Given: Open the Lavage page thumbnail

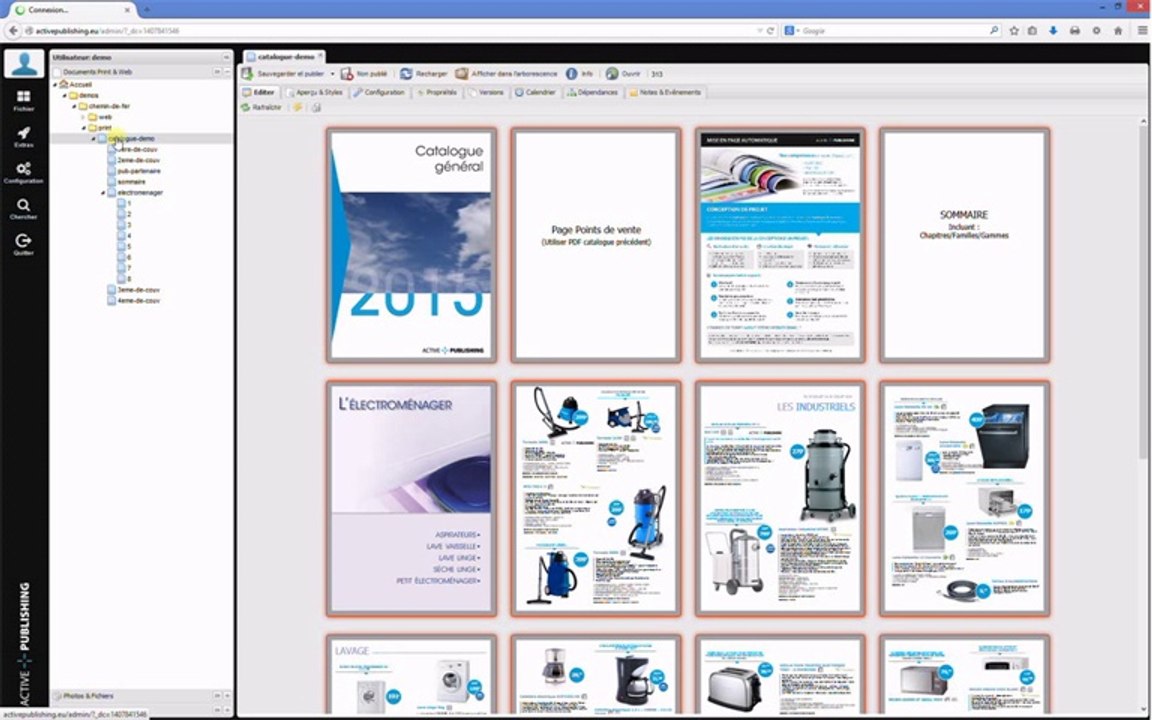Looking at the screenshot, I should coord(411,674).
